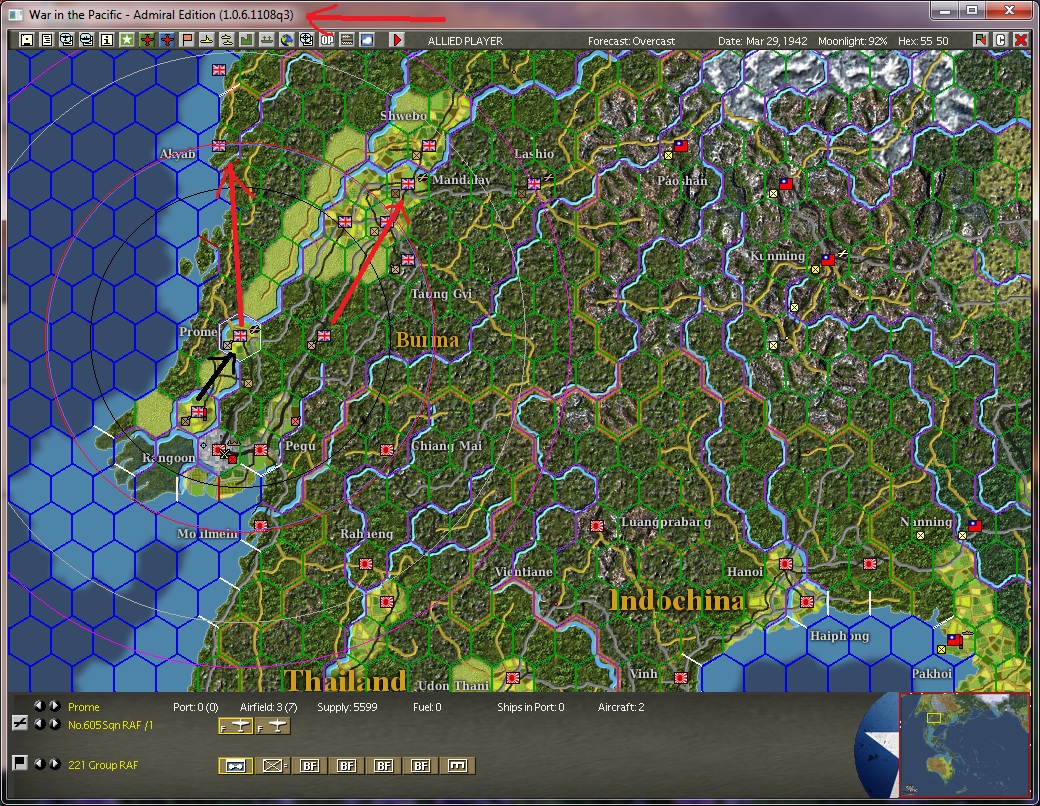Click the green and red flag icon
Image resolution: width=1040 pixels, height=806 pixels.
980,40
